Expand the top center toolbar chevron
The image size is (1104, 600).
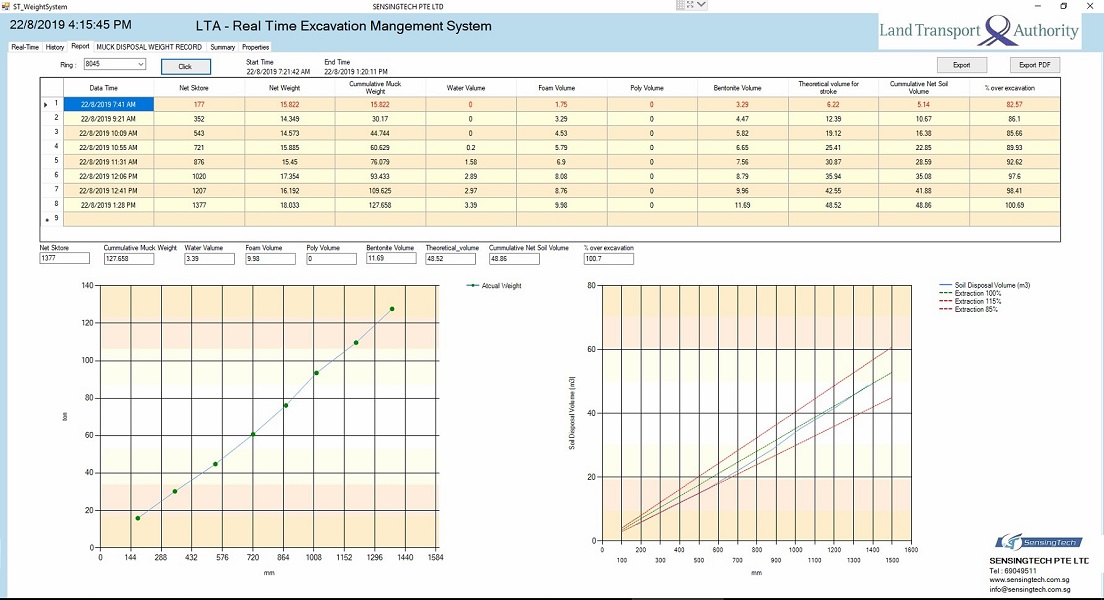point(701,5)
